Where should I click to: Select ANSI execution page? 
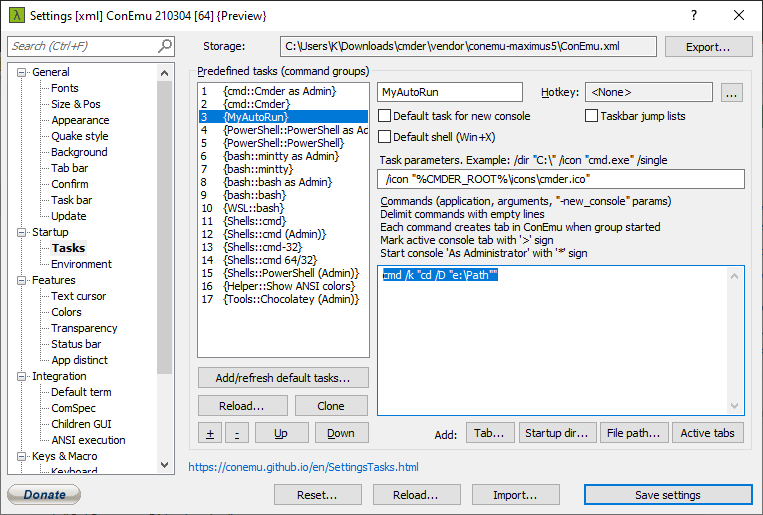click(x=88, y=440)
